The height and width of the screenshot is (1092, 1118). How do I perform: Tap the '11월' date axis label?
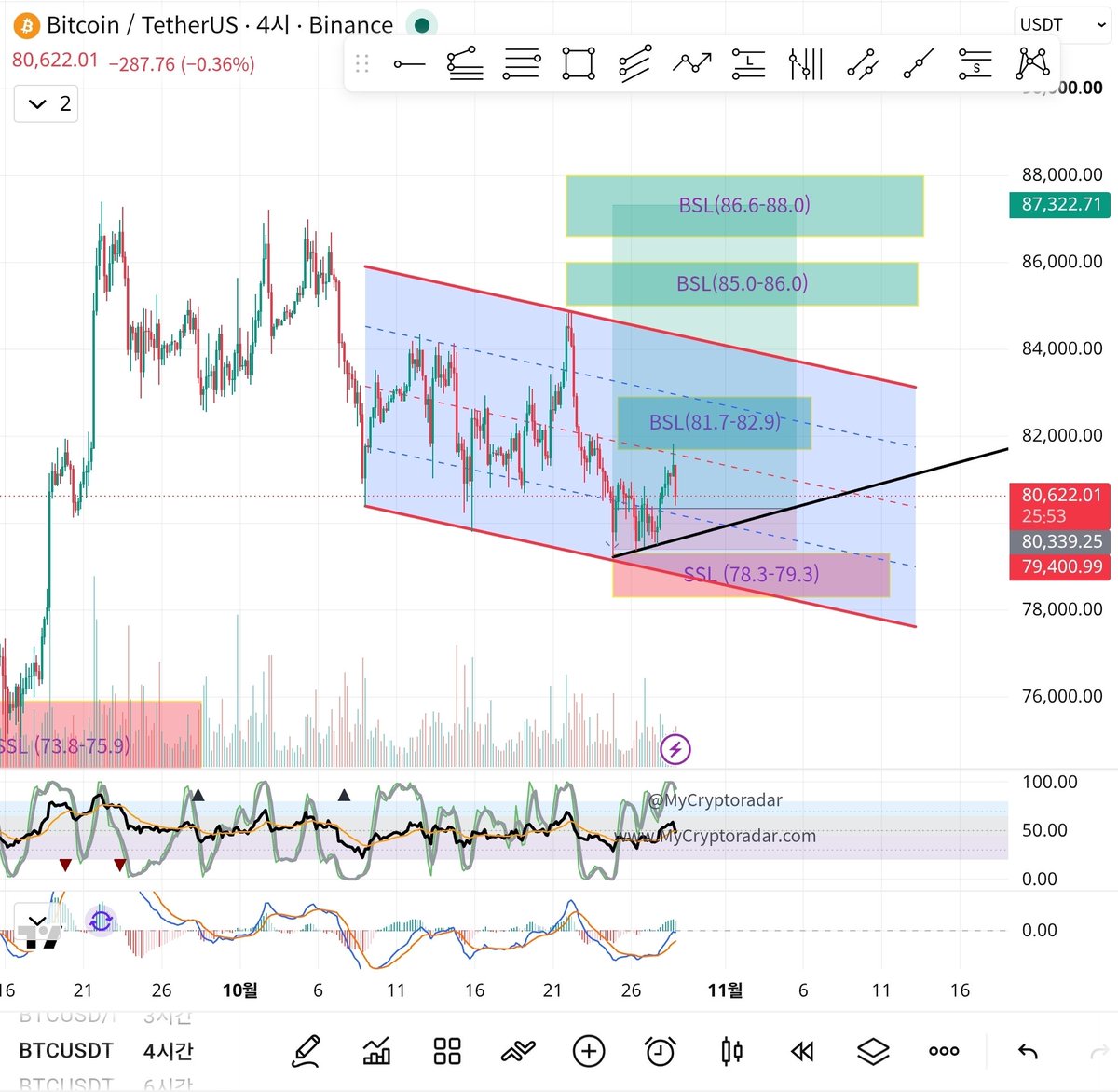coord(725,990)
